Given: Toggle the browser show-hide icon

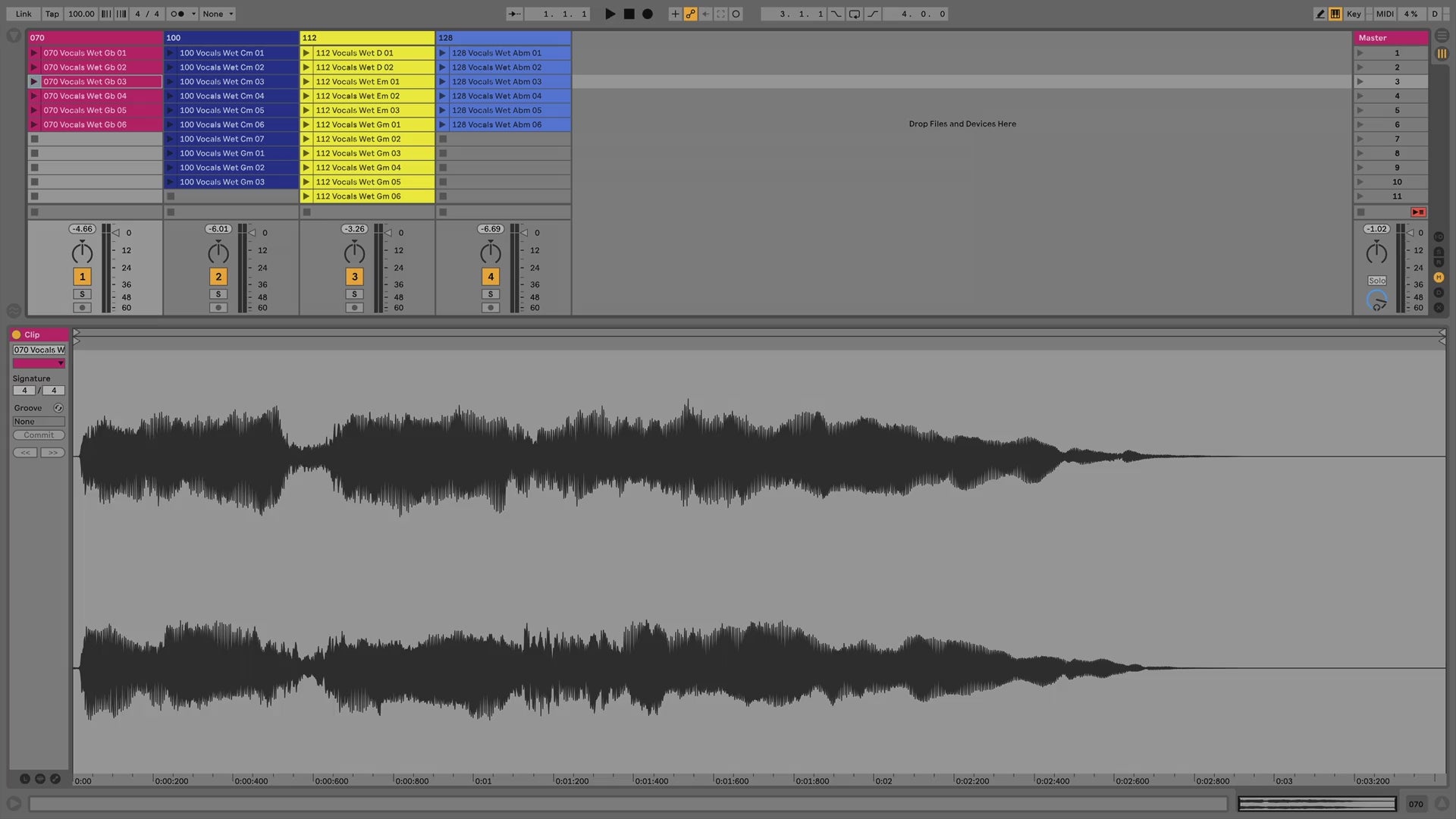Looking at the screenshot, I should pyautogui.click(x=14, y=36).
